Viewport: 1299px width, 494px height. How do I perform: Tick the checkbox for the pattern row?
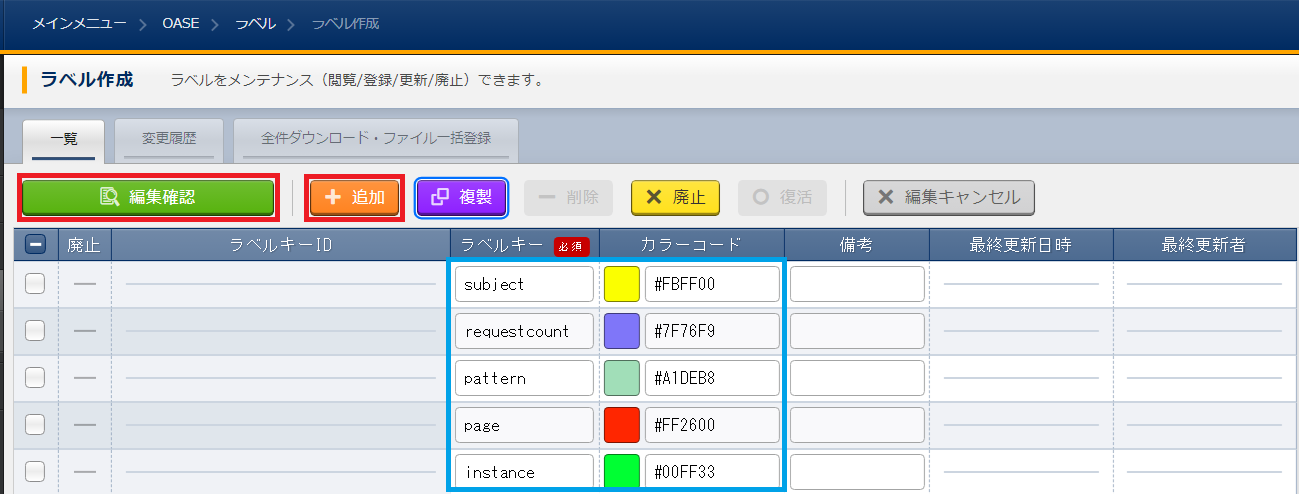click(35, 378)
